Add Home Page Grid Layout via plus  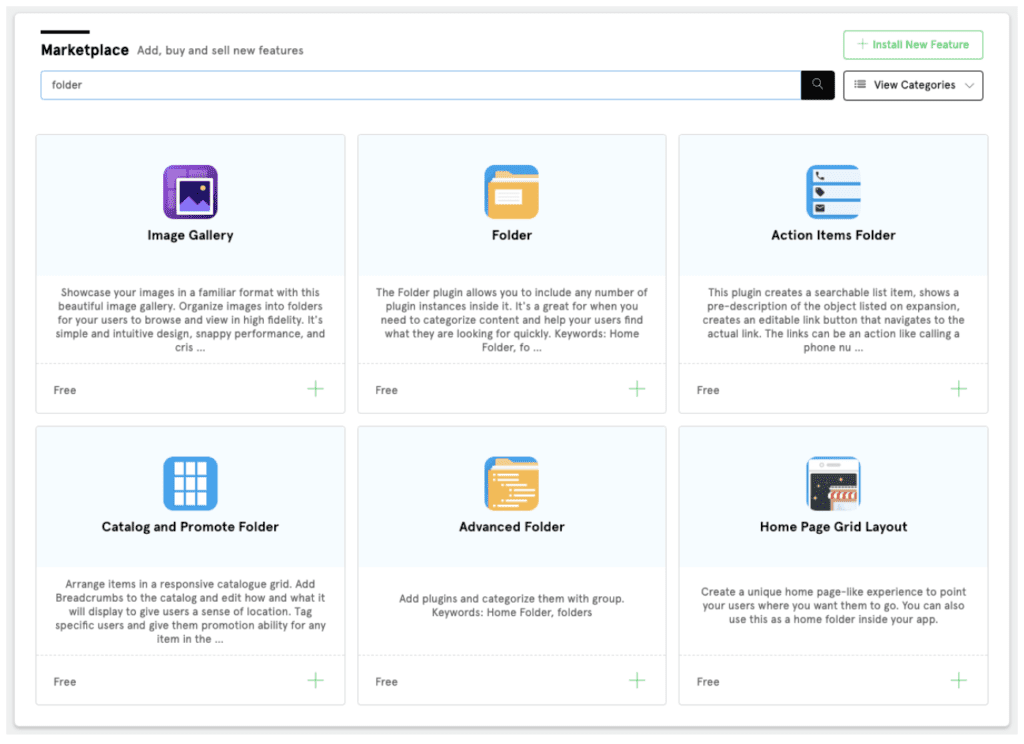959,681
